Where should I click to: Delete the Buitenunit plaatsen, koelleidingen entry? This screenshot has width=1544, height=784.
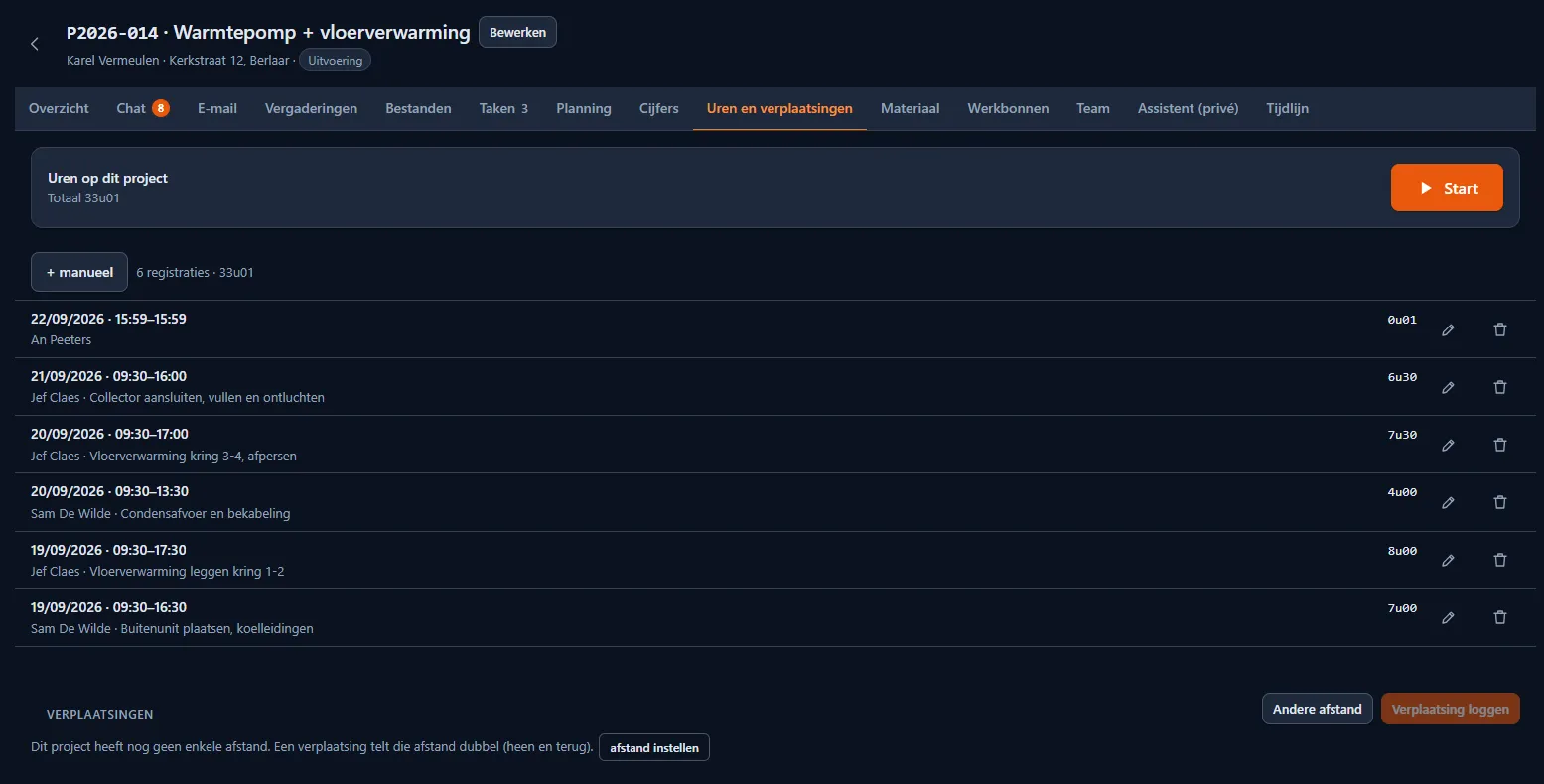coord(1500,617)
